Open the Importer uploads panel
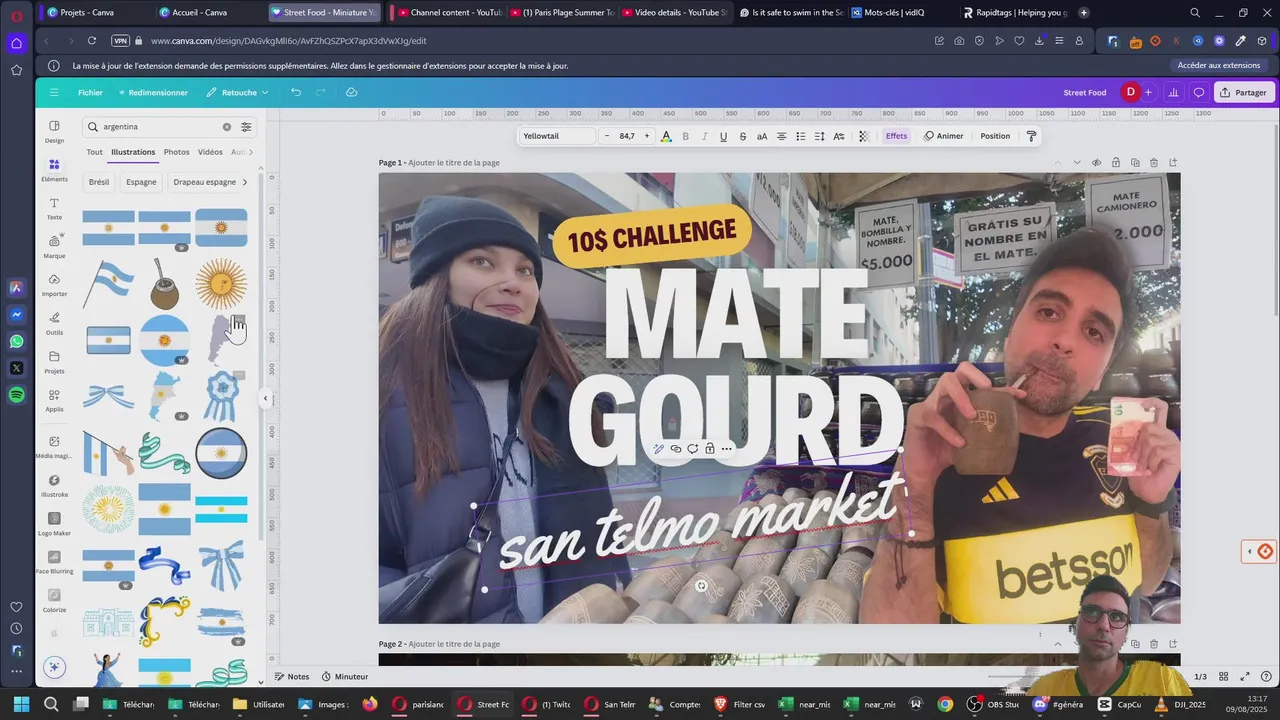This screenshot has height=720, width=1280. 54,285
